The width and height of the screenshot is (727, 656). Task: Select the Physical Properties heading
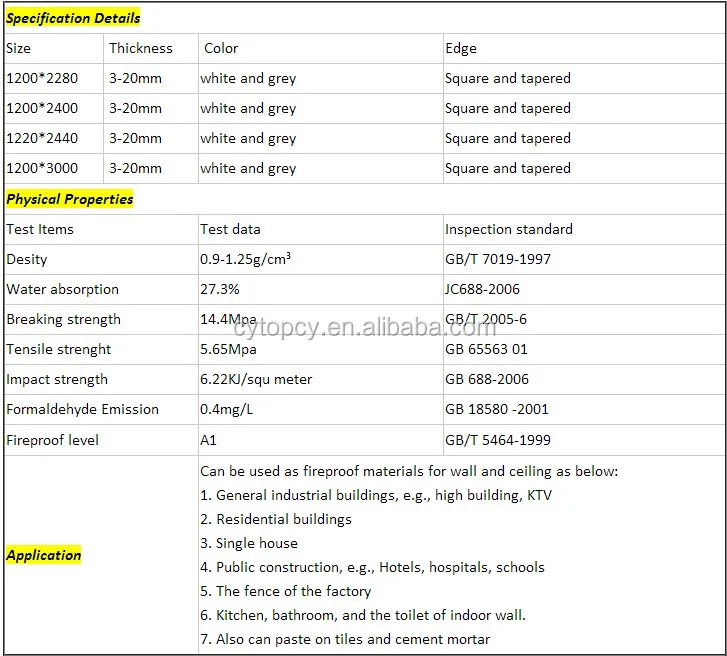70,199
